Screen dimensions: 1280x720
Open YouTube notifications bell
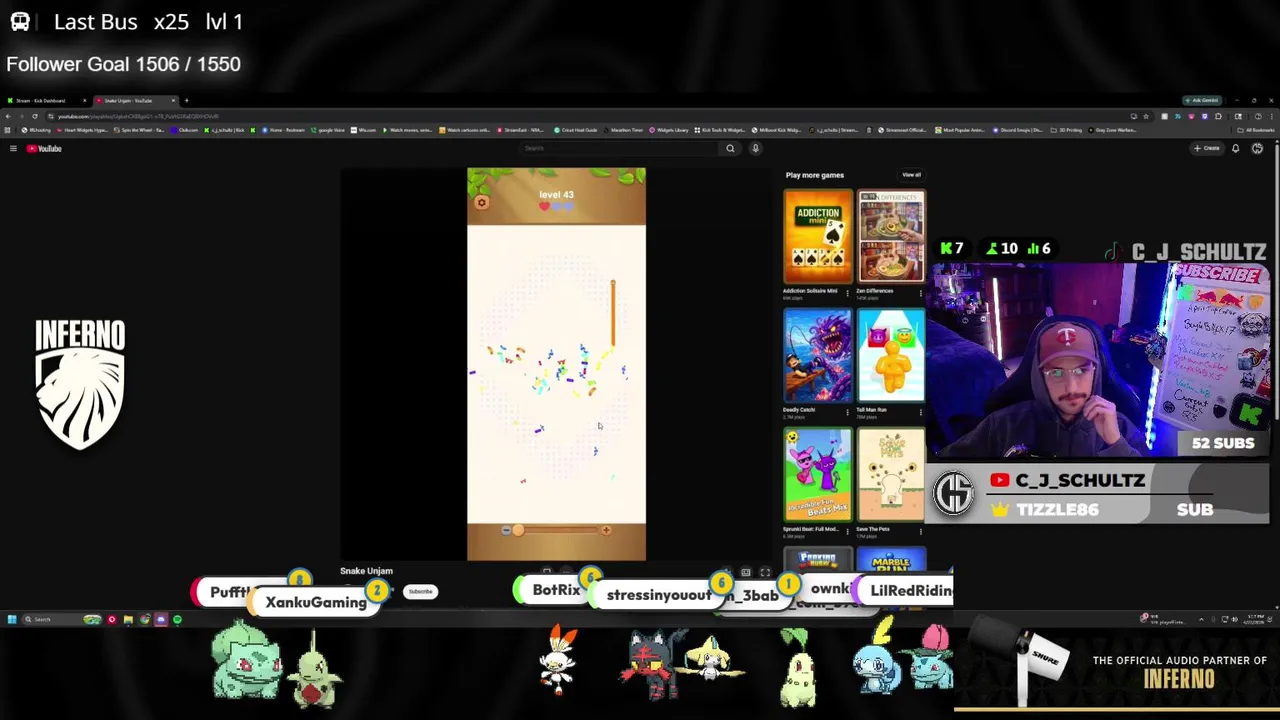(1235, 148)
